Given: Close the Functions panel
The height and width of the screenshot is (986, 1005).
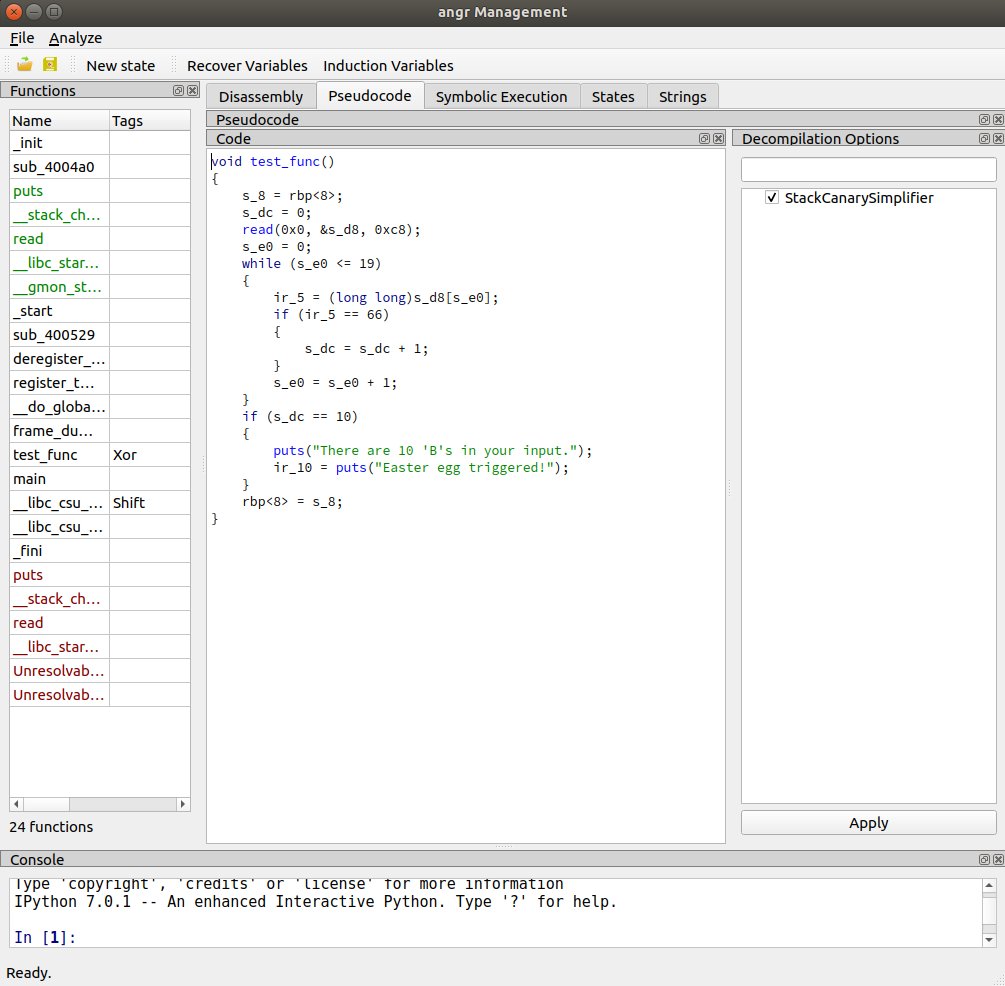Looking at the screenshot, I should coord(192,90).
